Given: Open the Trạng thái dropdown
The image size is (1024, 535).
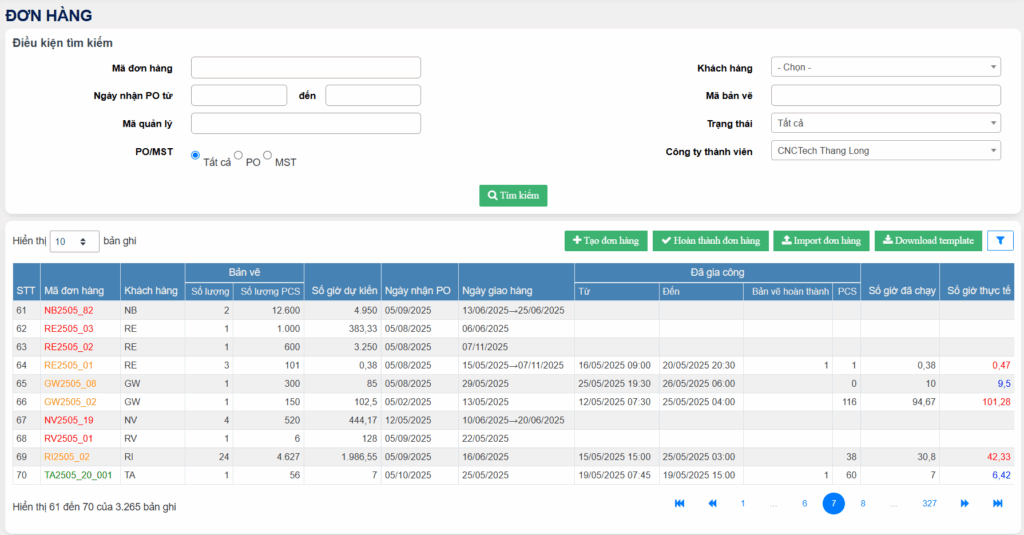Looking at the screenshot, I should click(885, 123).
